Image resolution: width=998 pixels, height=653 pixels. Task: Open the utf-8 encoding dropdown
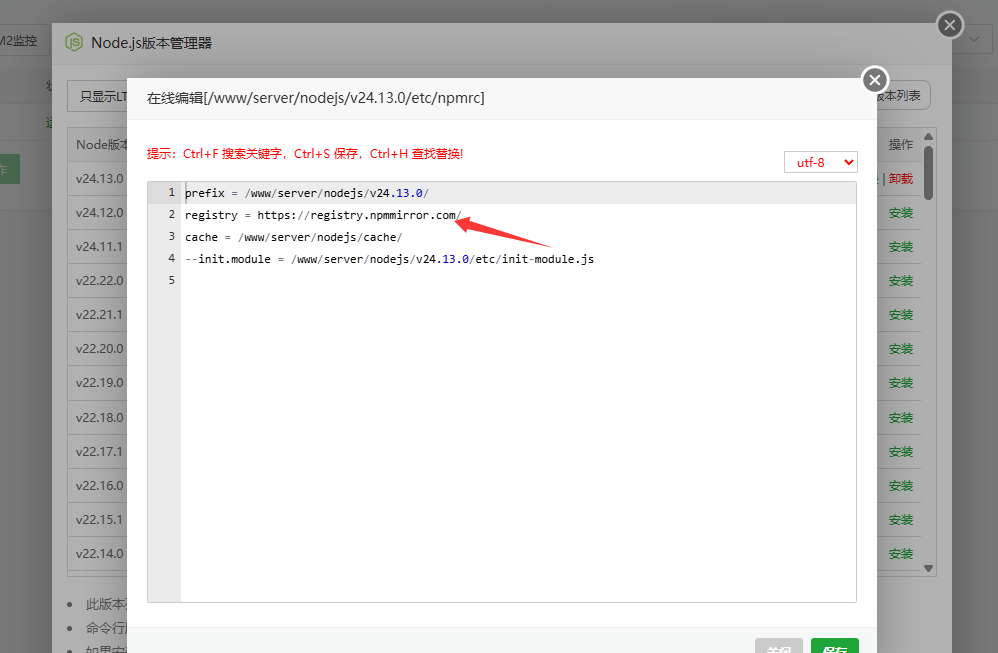click(x=820, y=162)
